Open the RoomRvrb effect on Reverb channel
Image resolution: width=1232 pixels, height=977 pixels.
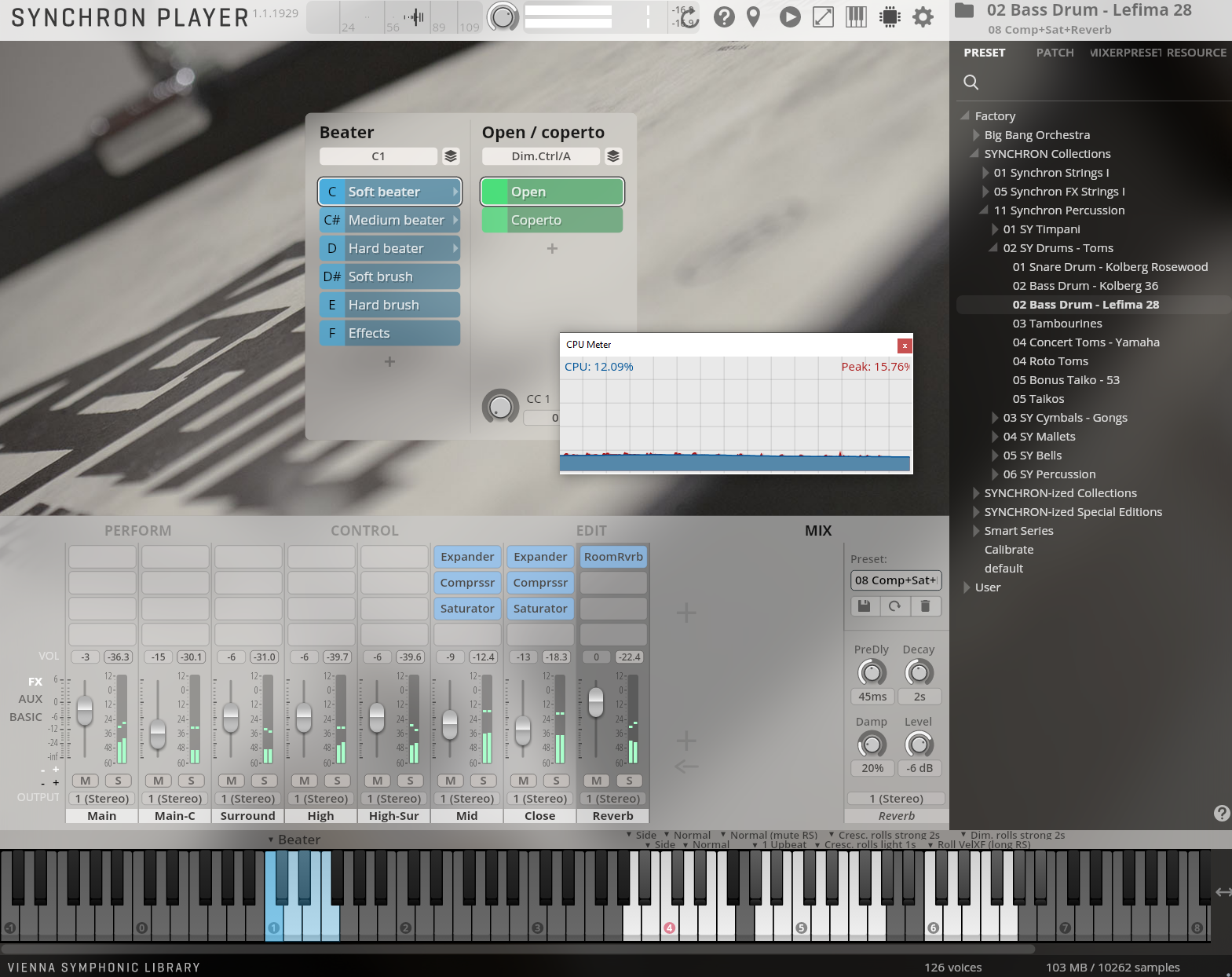click(x=613, y=557)
